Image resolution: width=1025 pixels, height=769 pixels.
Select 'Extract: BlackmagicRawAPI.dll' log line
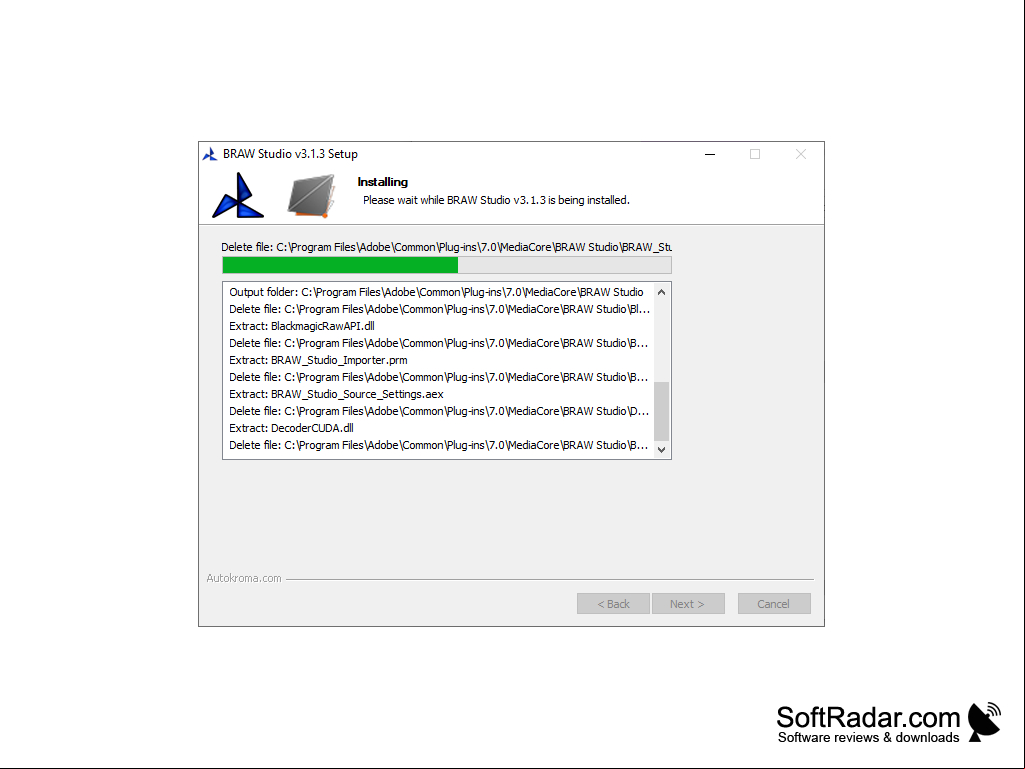coord(302,326)
